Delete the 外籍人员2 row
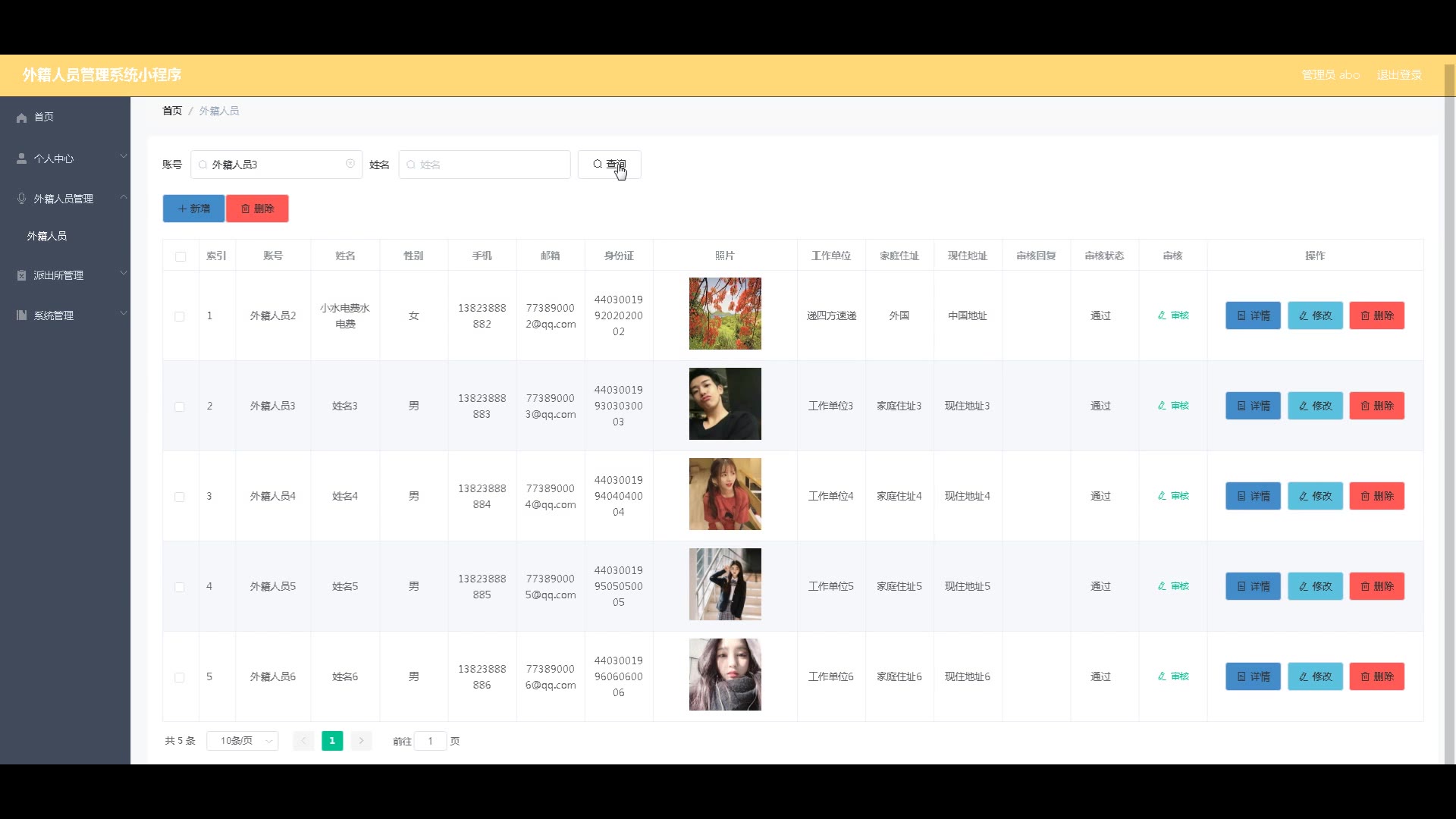Image resolution: width=1456 pixels, height=819 pixels. [1377, 315]
